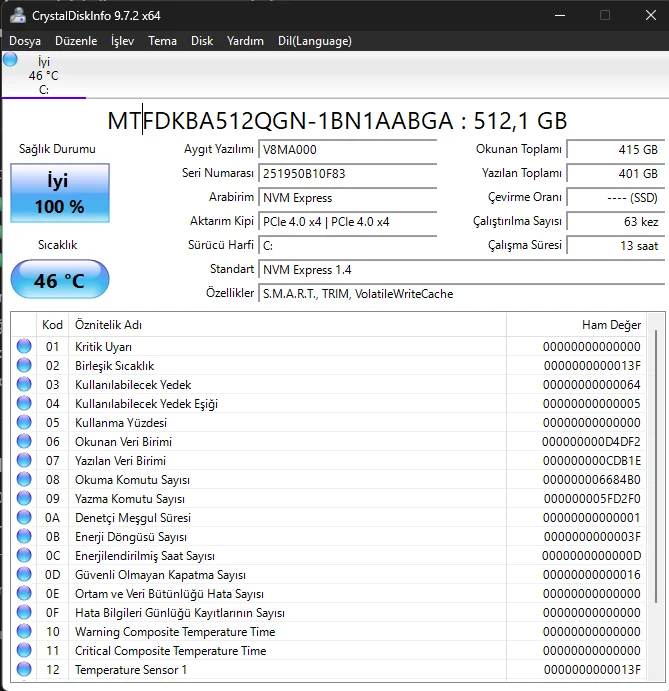Viewport: 669px width, 691px height.
Task: Click the İyi 100 % health status button
Action: tap(59, 194)
